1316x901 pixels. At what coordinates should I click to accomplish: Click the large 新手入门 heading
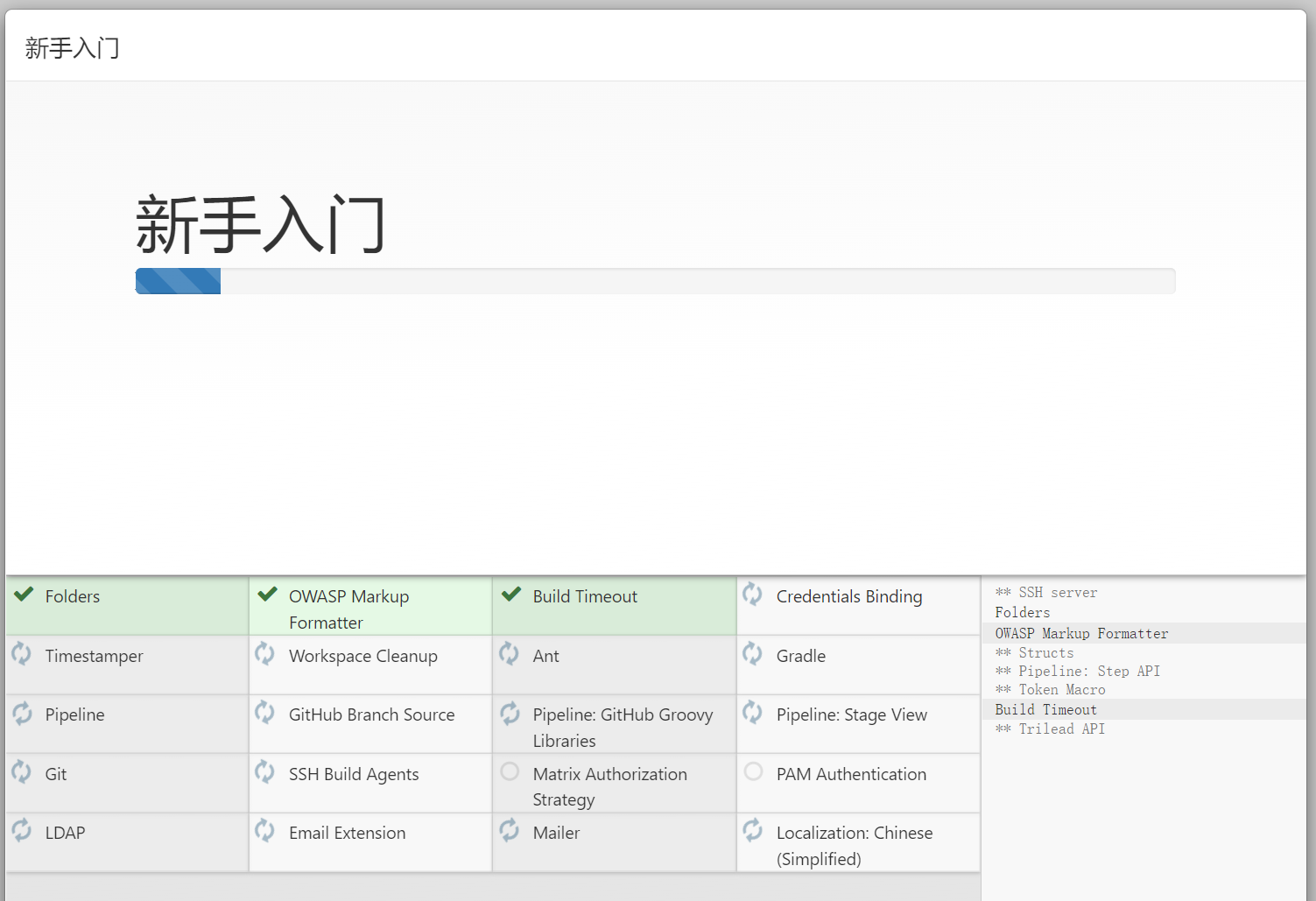pos(261,225)
